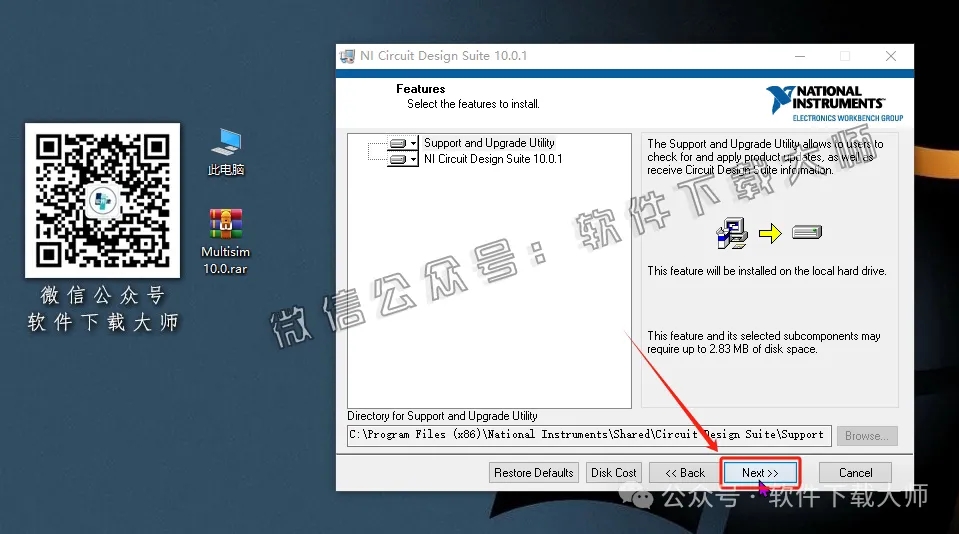The image size is (959, 534).
Task: Go back with the << Back button
Action: 685,473
